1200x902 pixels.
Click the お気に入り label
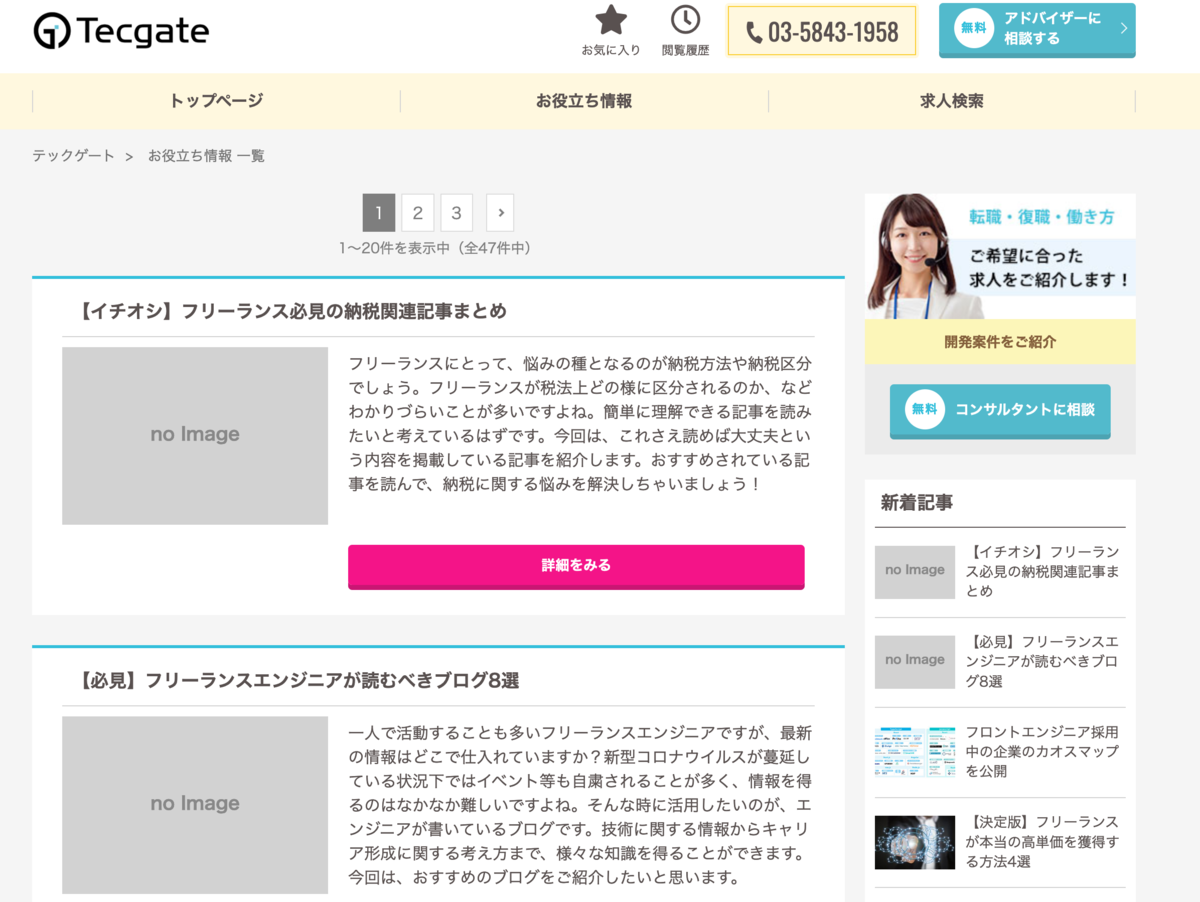point(611,50)
